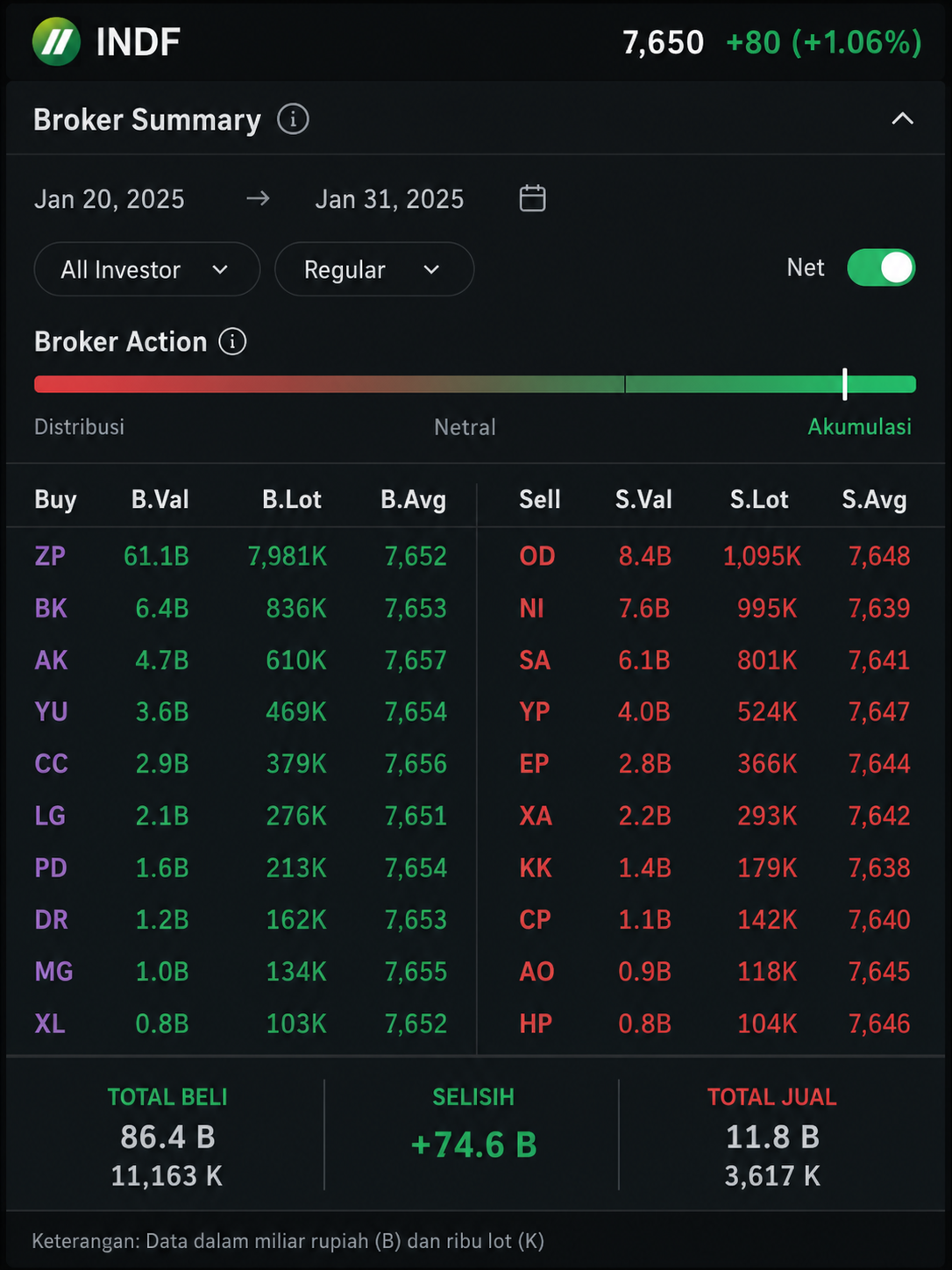
Task: Toggle the Net switch off
Action: [881, 268]
